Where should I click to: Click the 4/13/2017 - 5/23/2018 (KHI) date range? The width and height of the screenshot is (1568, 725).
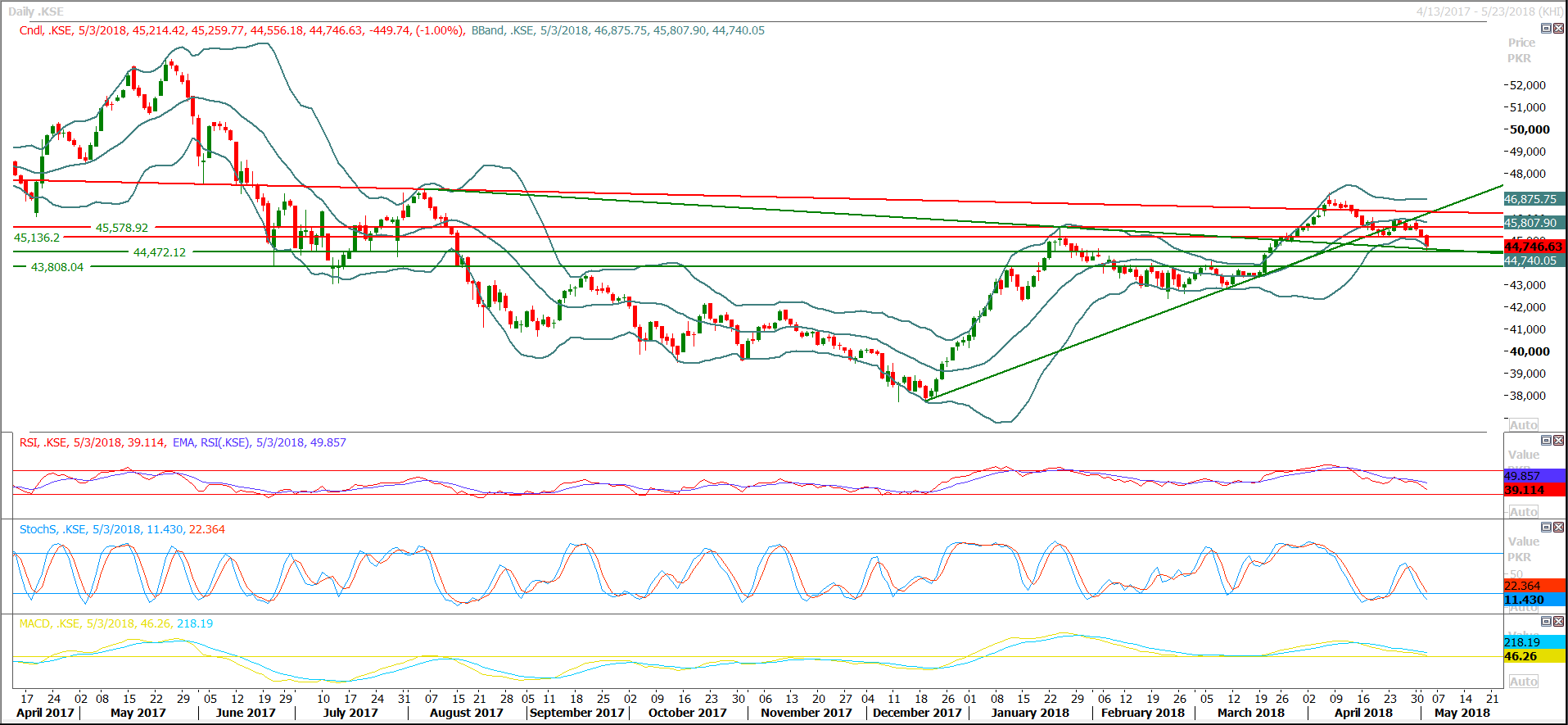[1490, 11]
